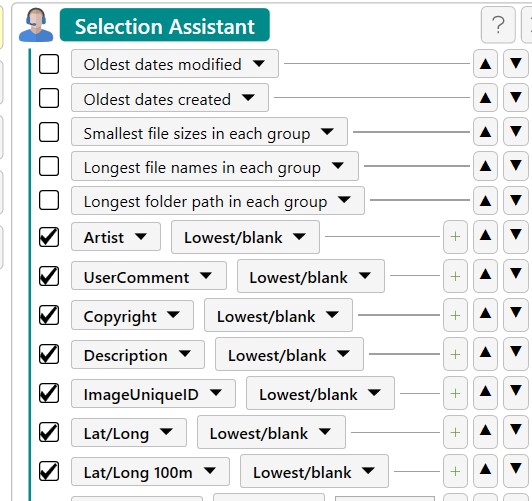Check Smallest file sizes in each group
Viewport: 532px width, 501px height.
click(x=49, y=132)
